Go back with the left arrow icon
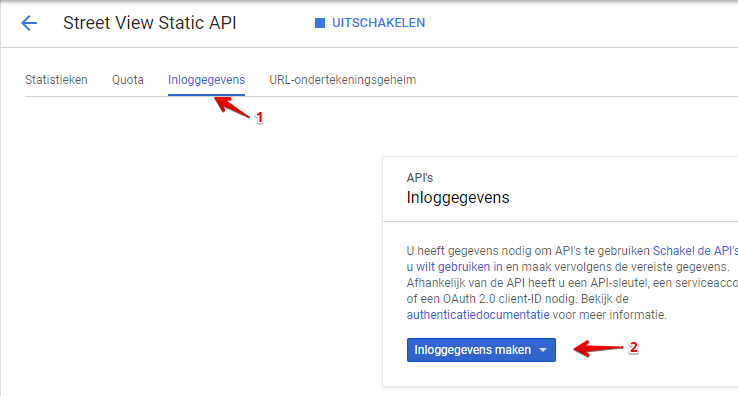The height and width of the screenshot is (396, 738). click(29, 23)
